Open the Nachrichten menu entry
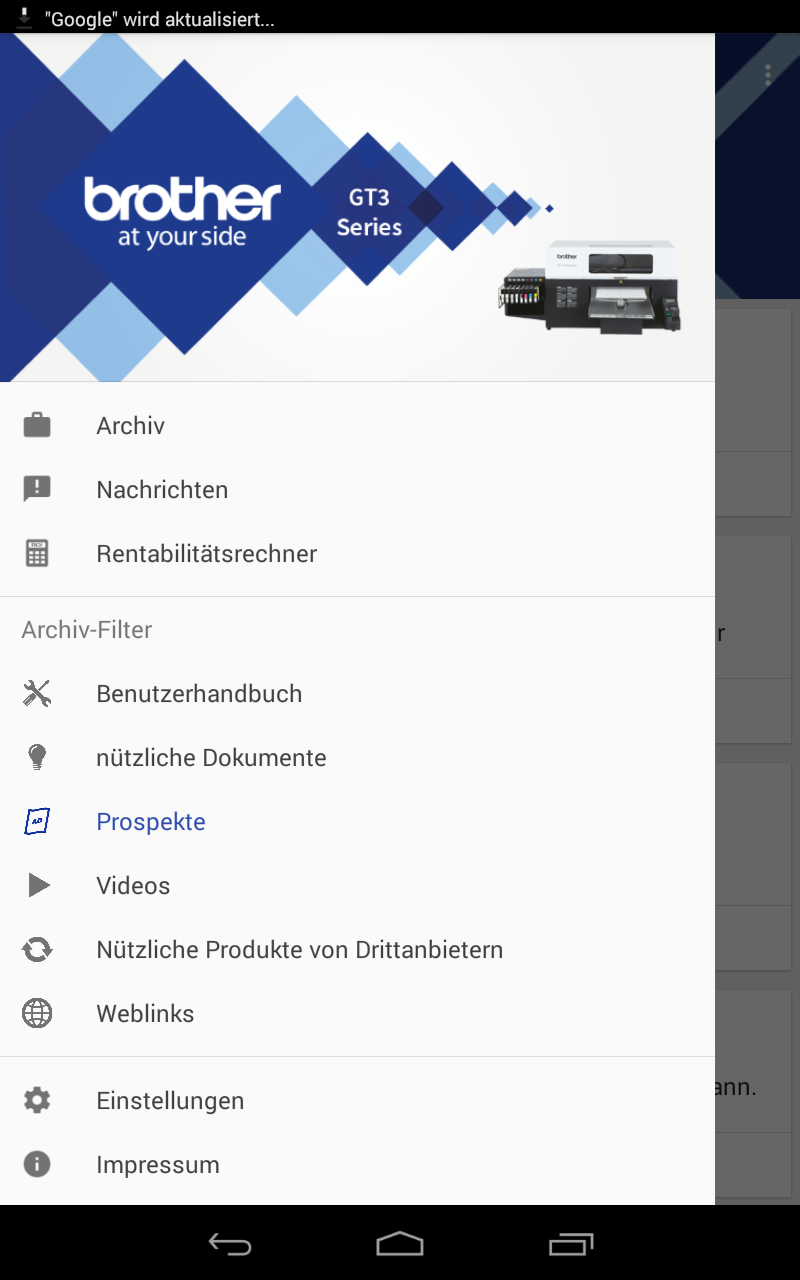Screen dimensions: 800x1280 tap(357, 490)
